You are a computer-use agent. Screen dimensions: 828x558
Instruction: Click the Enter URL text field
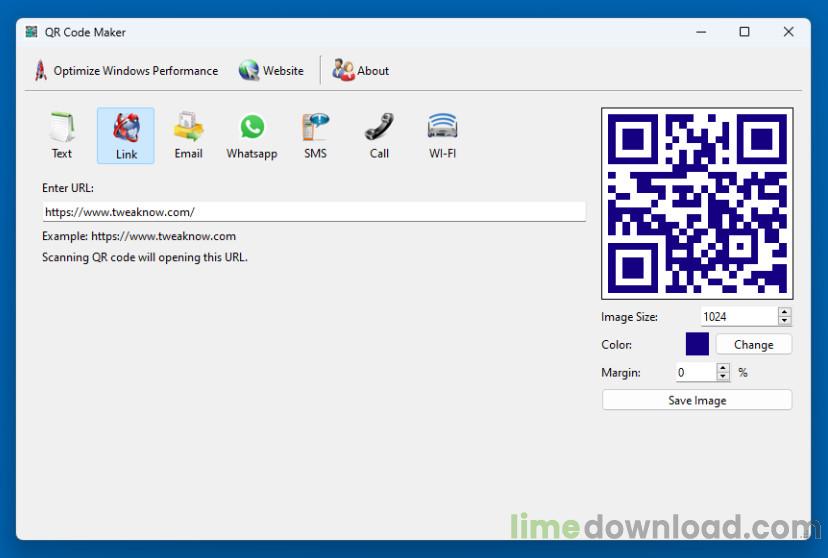(x=313, y=212)
